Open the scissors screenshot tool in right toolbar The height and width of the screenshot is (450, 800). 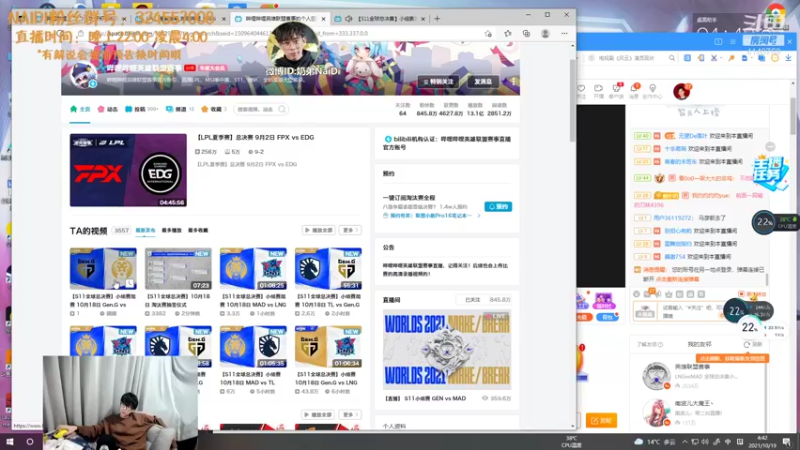(714, 58)
